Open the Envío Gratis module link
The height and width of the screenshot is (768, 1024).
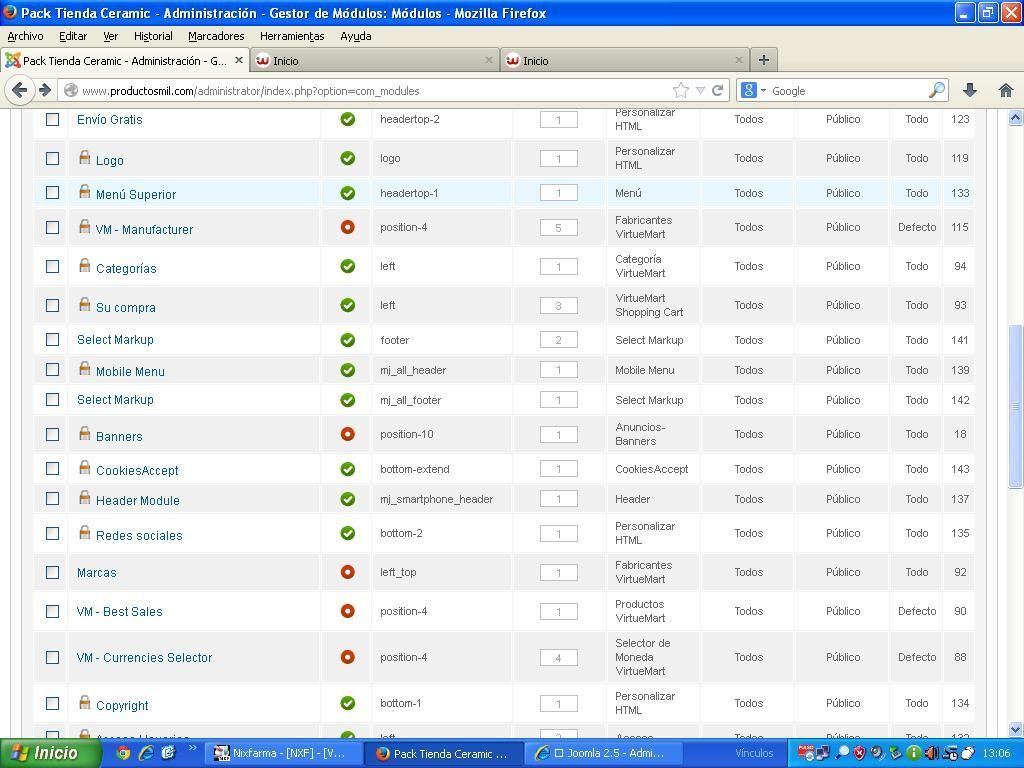click(x=110, y=120)
